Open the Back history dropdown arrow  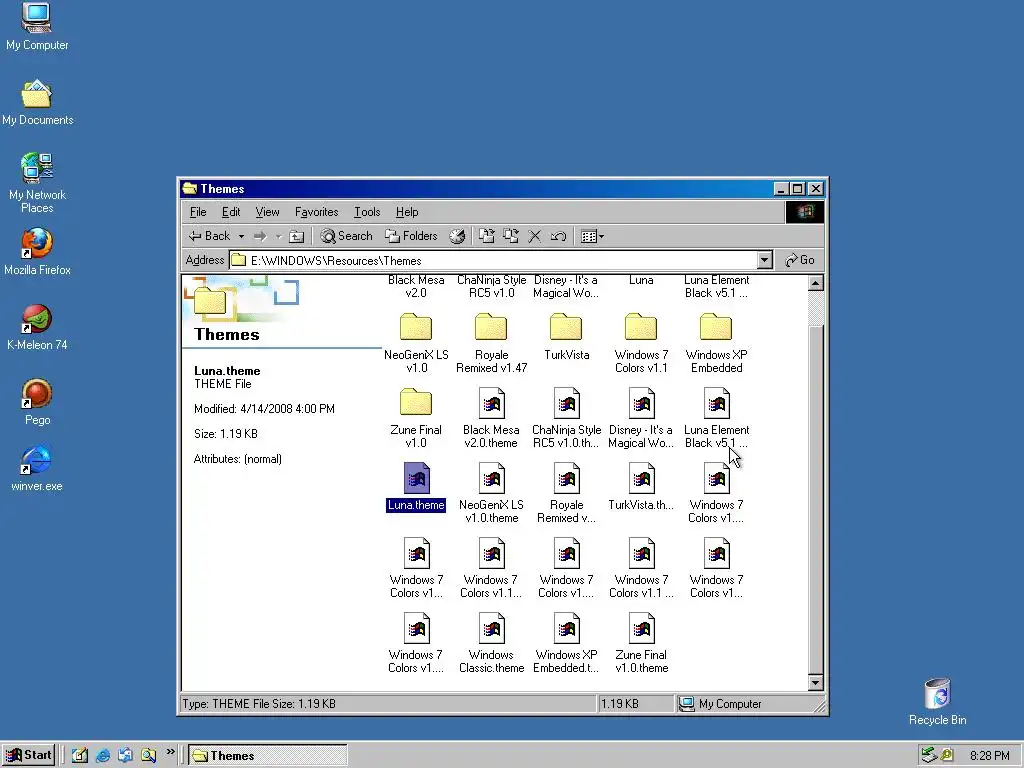point(241,236)
